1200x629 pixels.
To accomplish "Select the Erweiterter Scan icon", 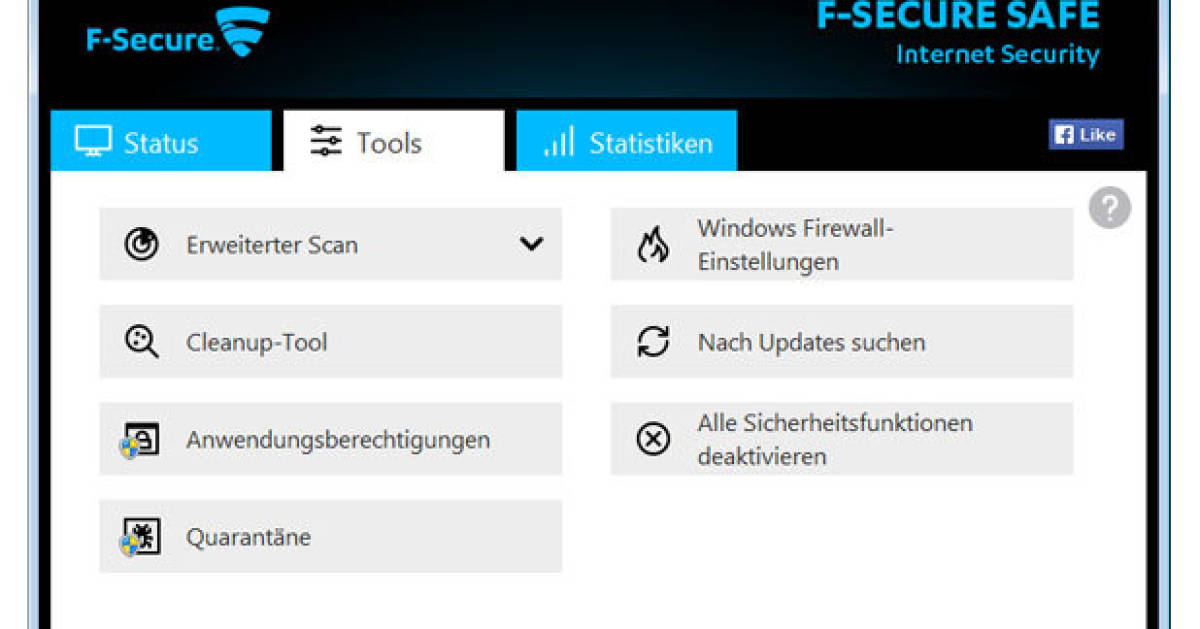I will [141, 243].
